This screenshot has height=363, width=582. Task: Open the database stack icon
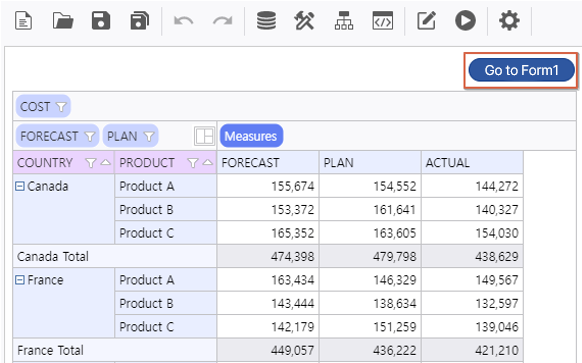[x=267, y=20]
